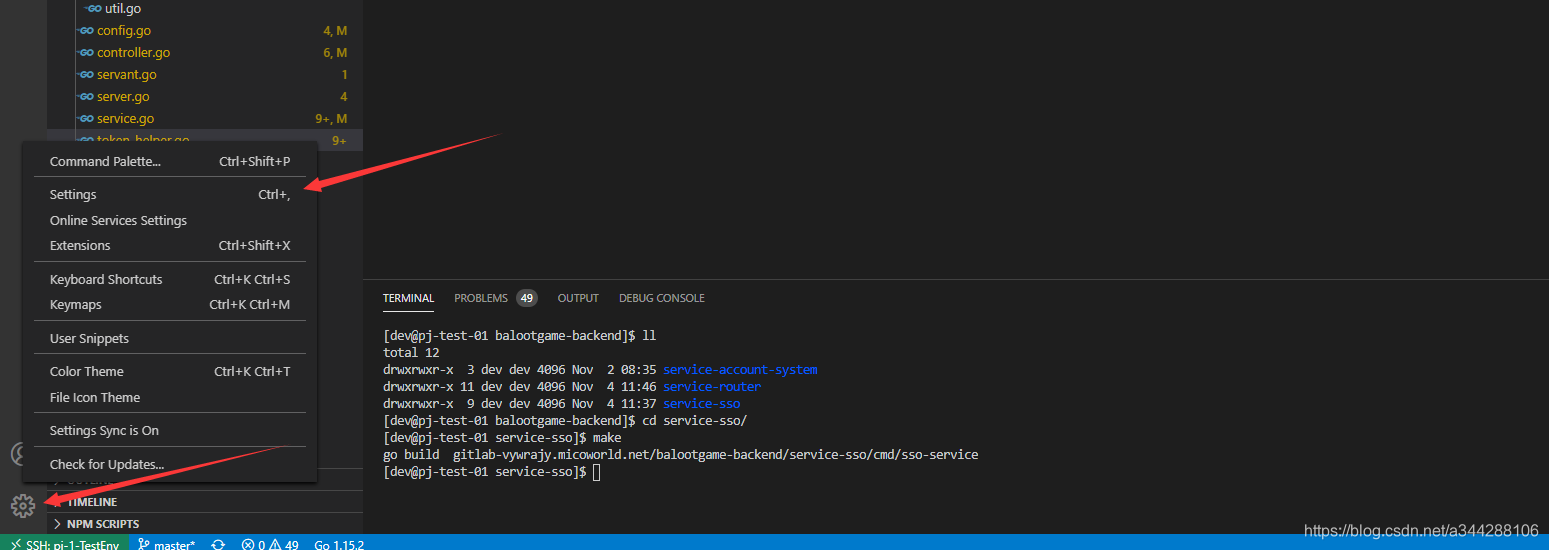Open Extensions from the Manage menu

point(170,245)
